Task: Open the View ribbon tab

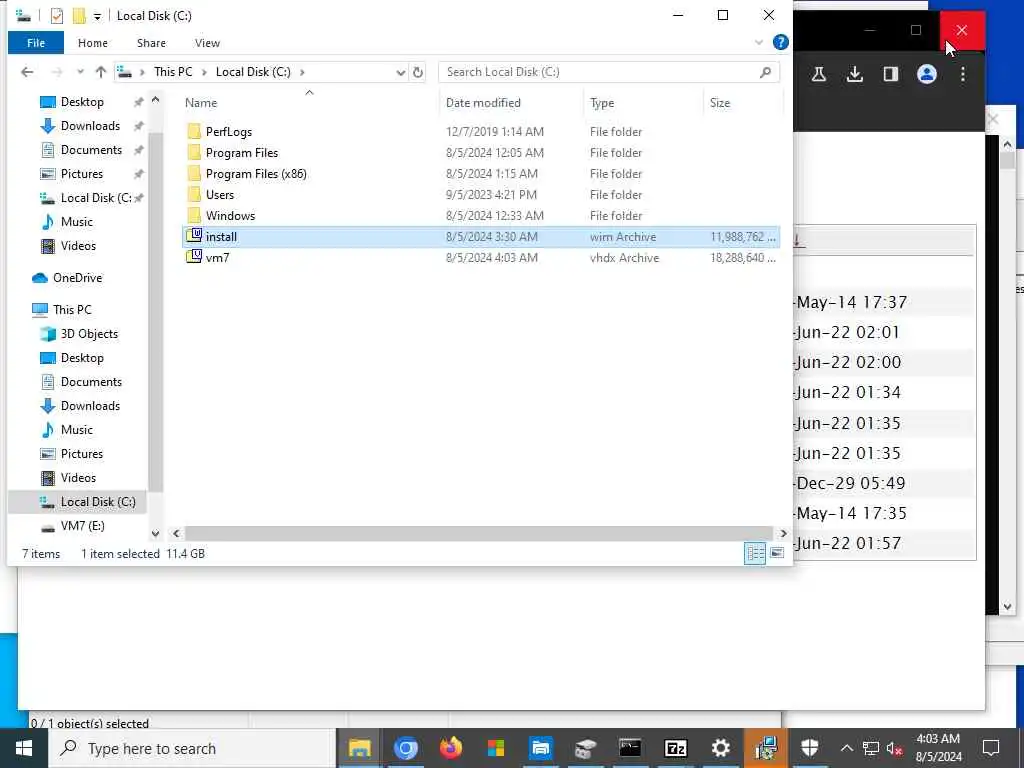Action: click(x=207, y=43)
